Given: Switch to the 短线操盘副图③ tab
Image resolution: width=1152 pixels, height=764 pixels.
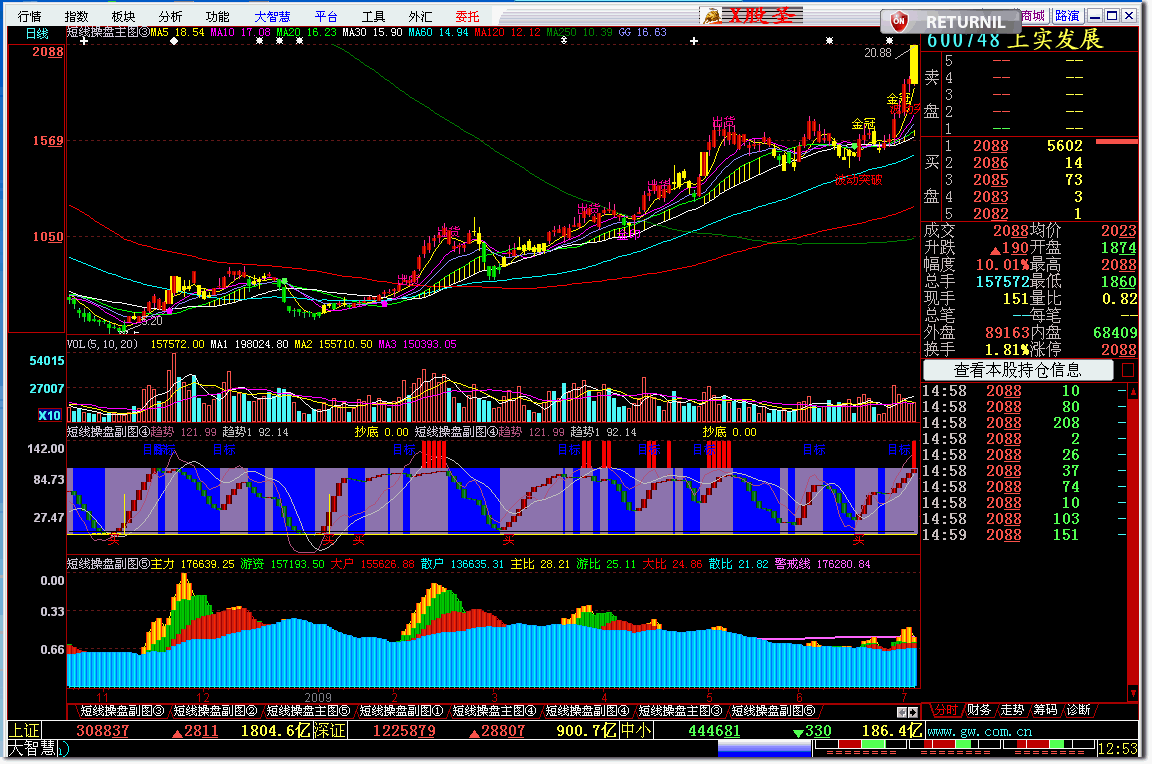Looking at the screenshot, I should (122, 711).
